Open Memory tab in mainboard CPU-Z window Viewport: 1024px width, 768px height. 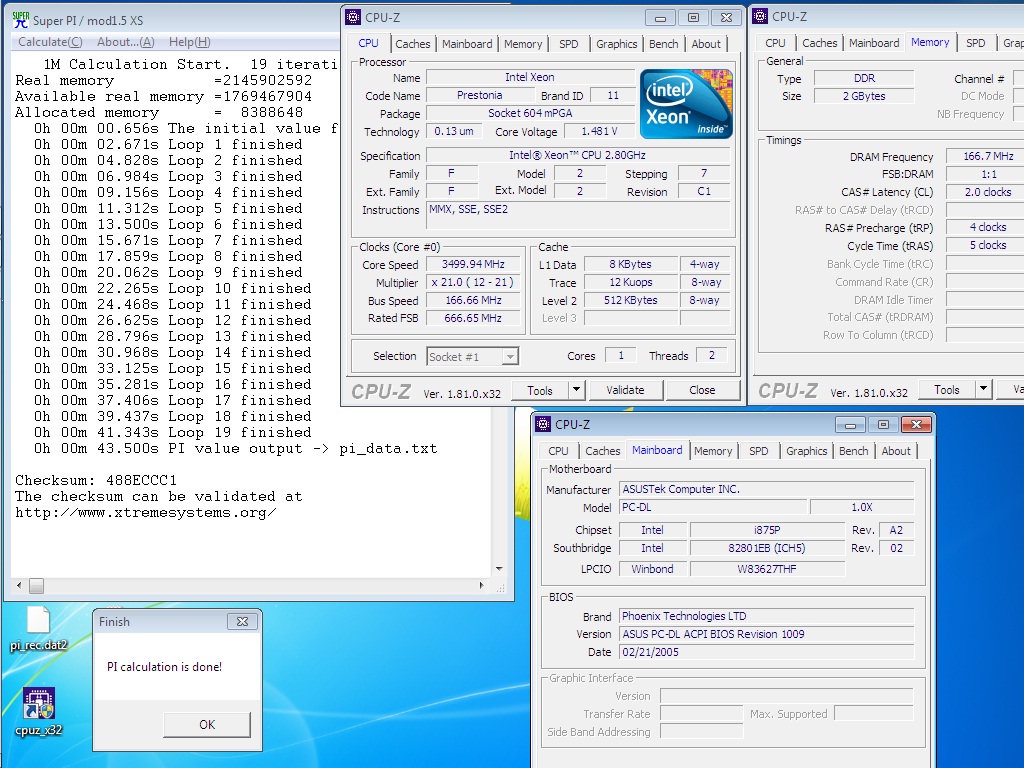click(x=712, y=451)
